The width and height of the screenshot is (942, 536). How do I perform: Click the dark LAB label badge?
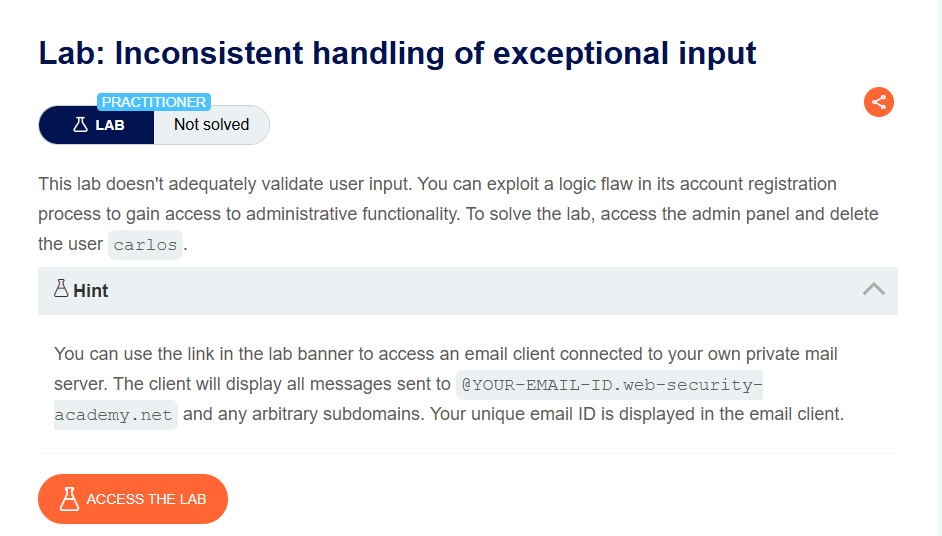pyautogui.click(x=96, y=125)
